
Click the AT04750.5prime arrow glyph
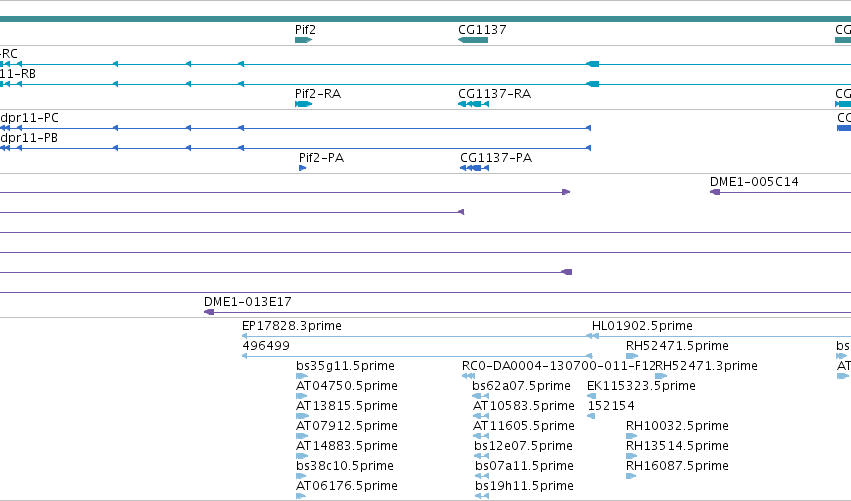coord(301,396)
